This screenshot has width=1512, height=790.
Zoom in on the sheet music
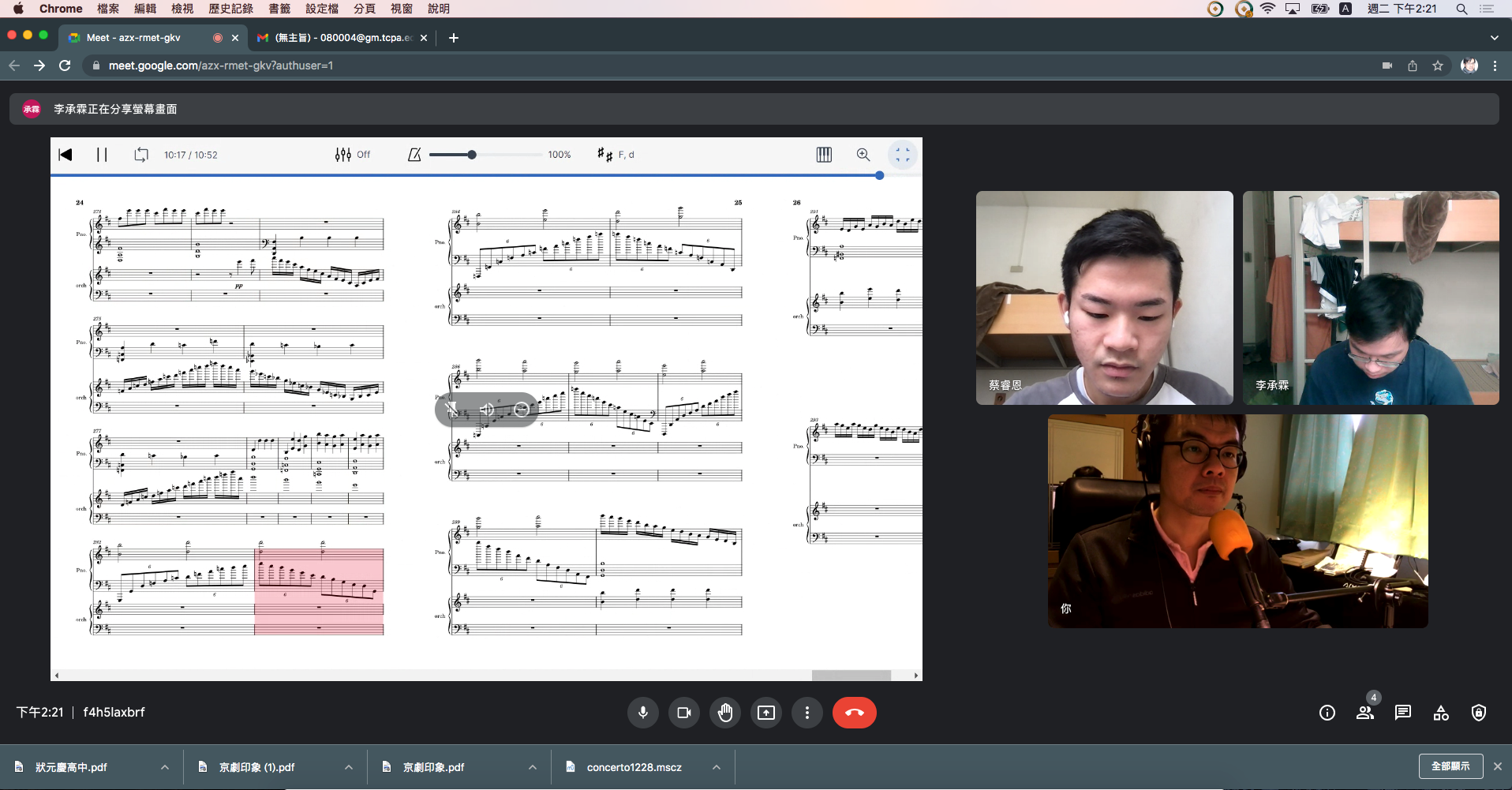tap(863, 155)
